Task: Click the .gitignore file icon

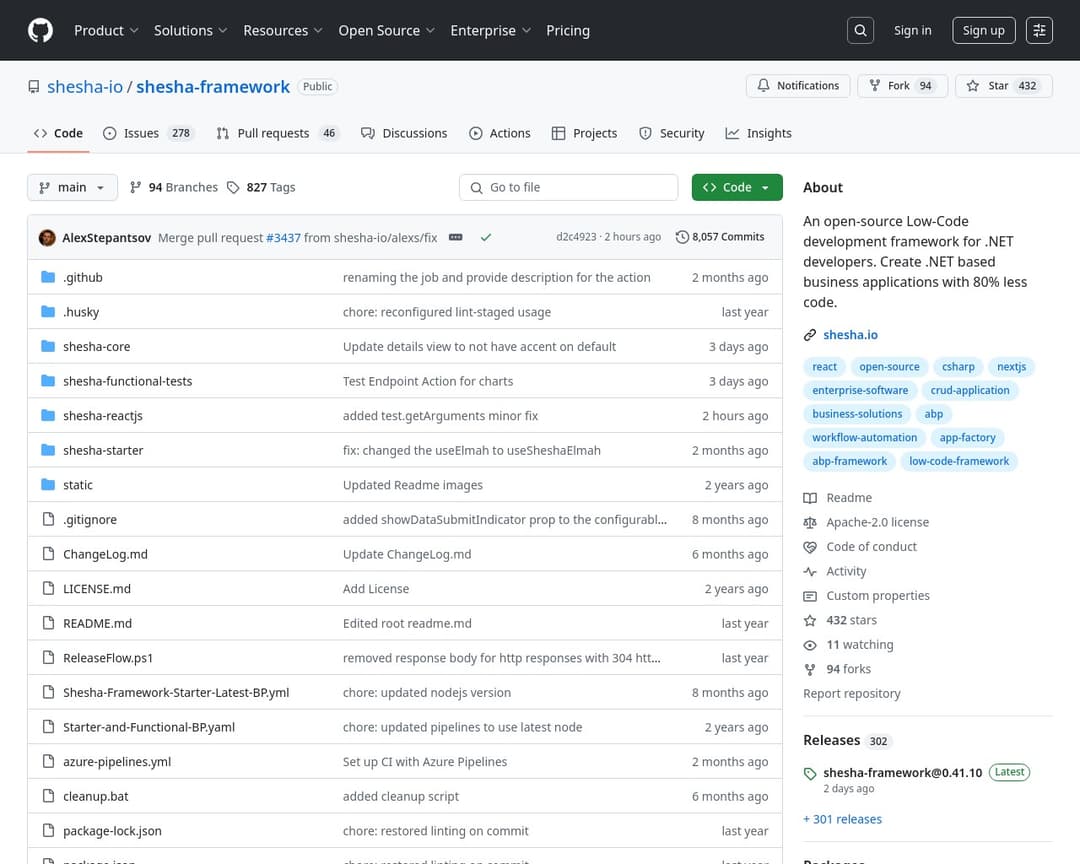Action: [x=48, y=519]
